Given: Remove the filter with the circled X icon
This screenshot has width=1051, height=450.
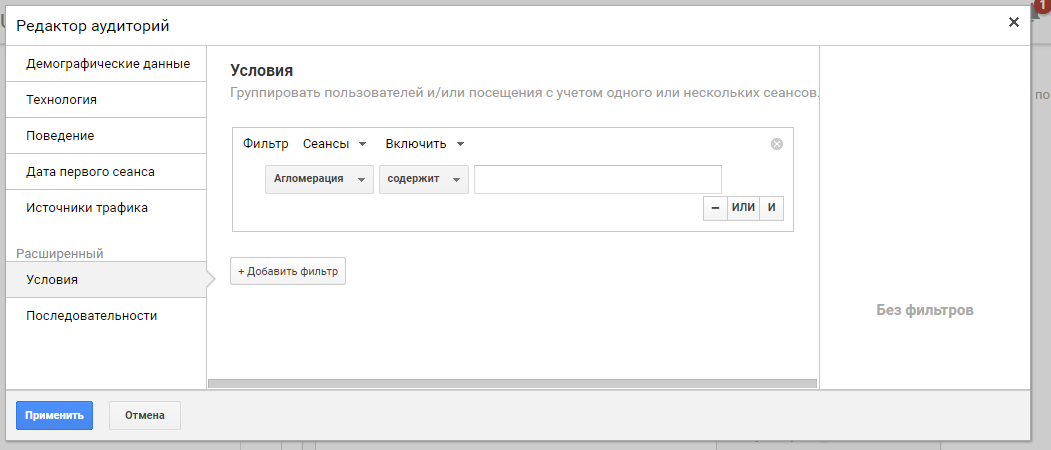Looking at the screenshot, I should (x=777, y=144).
